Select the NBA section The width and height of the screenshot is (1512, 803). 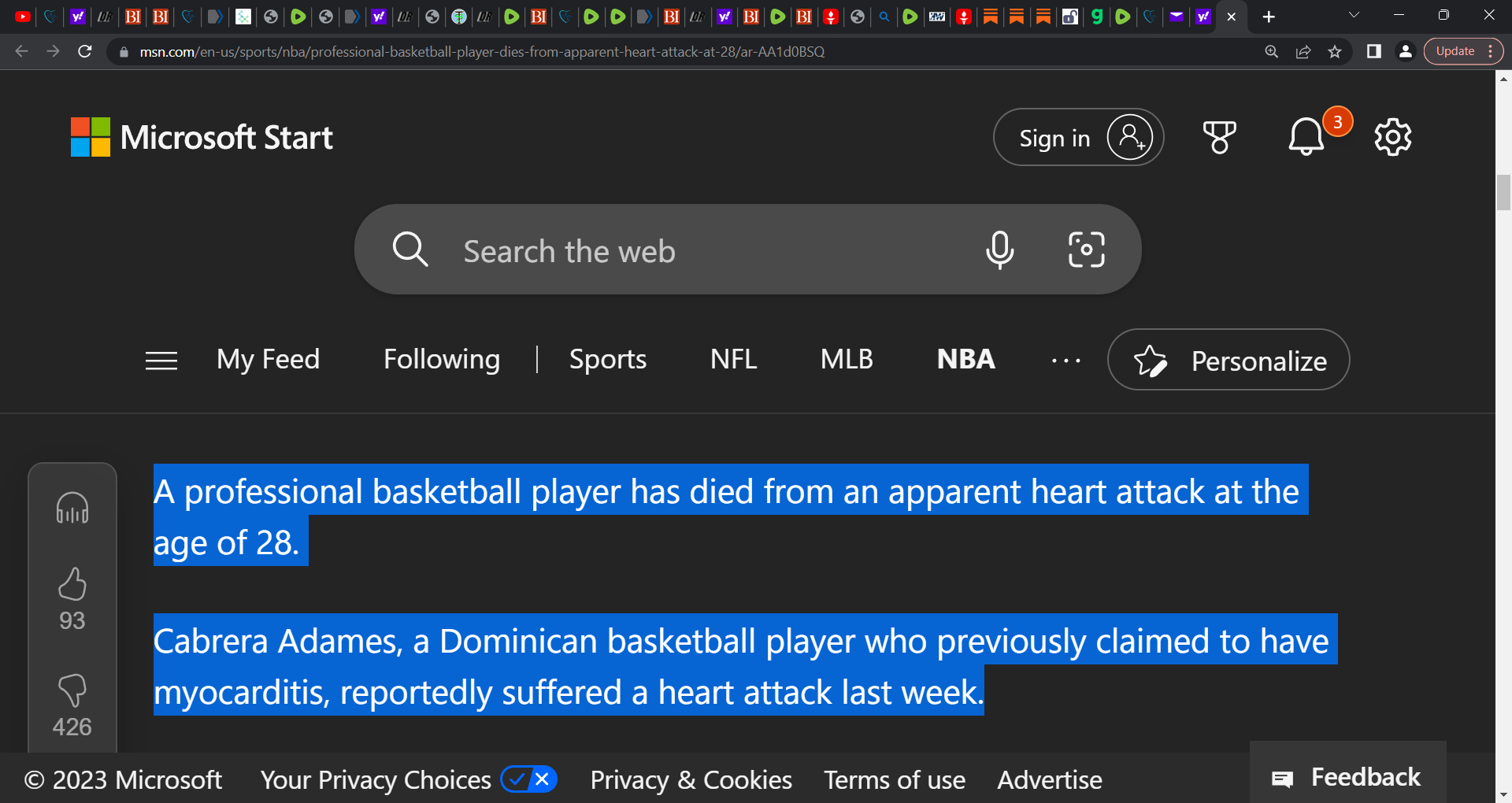coord(965,360)
